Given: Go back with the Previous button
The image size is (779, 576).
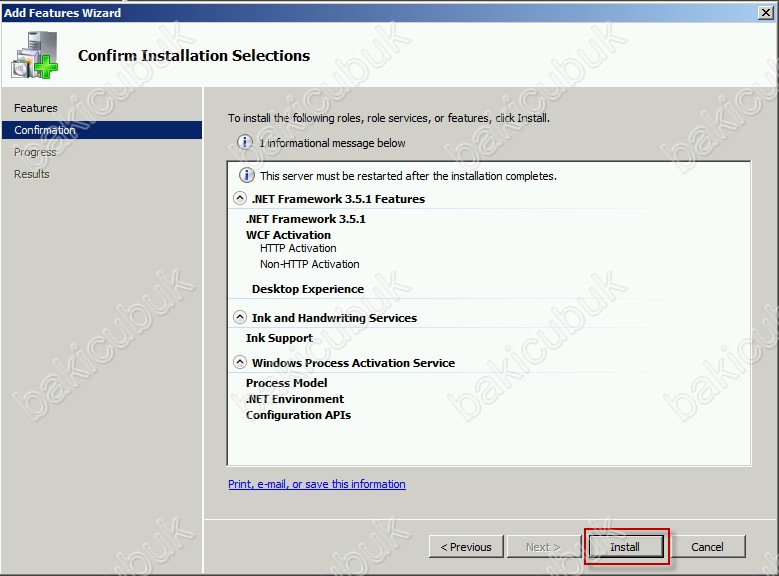Looking at the screenshot, I should [x=466, y=547].
